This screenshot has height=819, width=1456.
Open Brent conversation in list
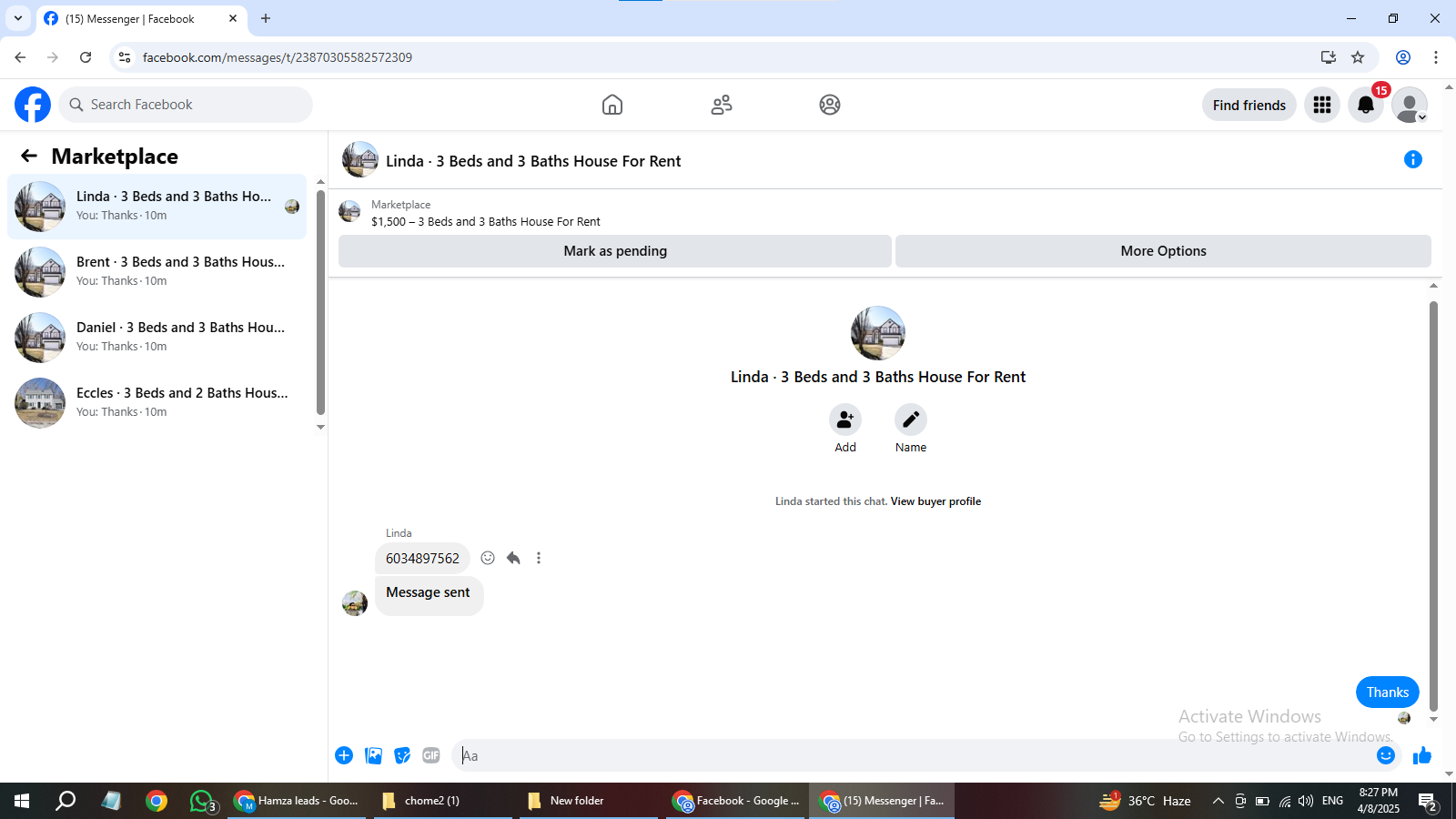pyautogui.click(x=157, y=272)
